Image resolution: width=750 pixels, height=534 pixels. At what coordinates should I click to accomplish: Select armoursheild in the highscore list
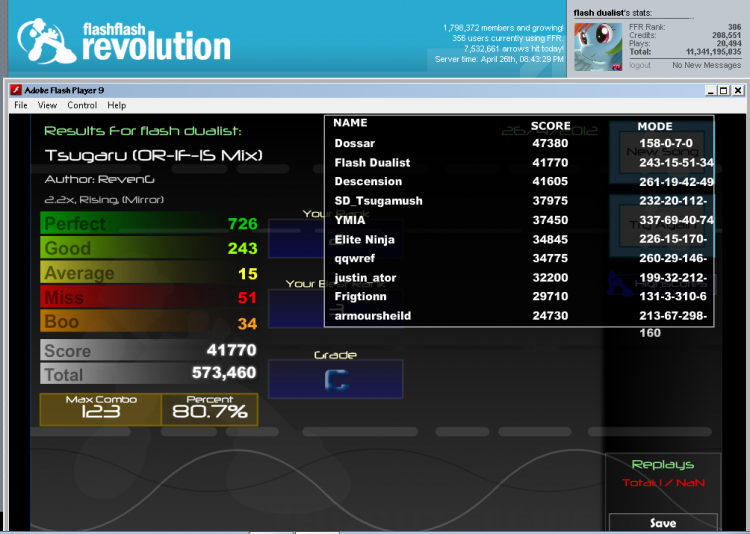(x=373, y=316)
